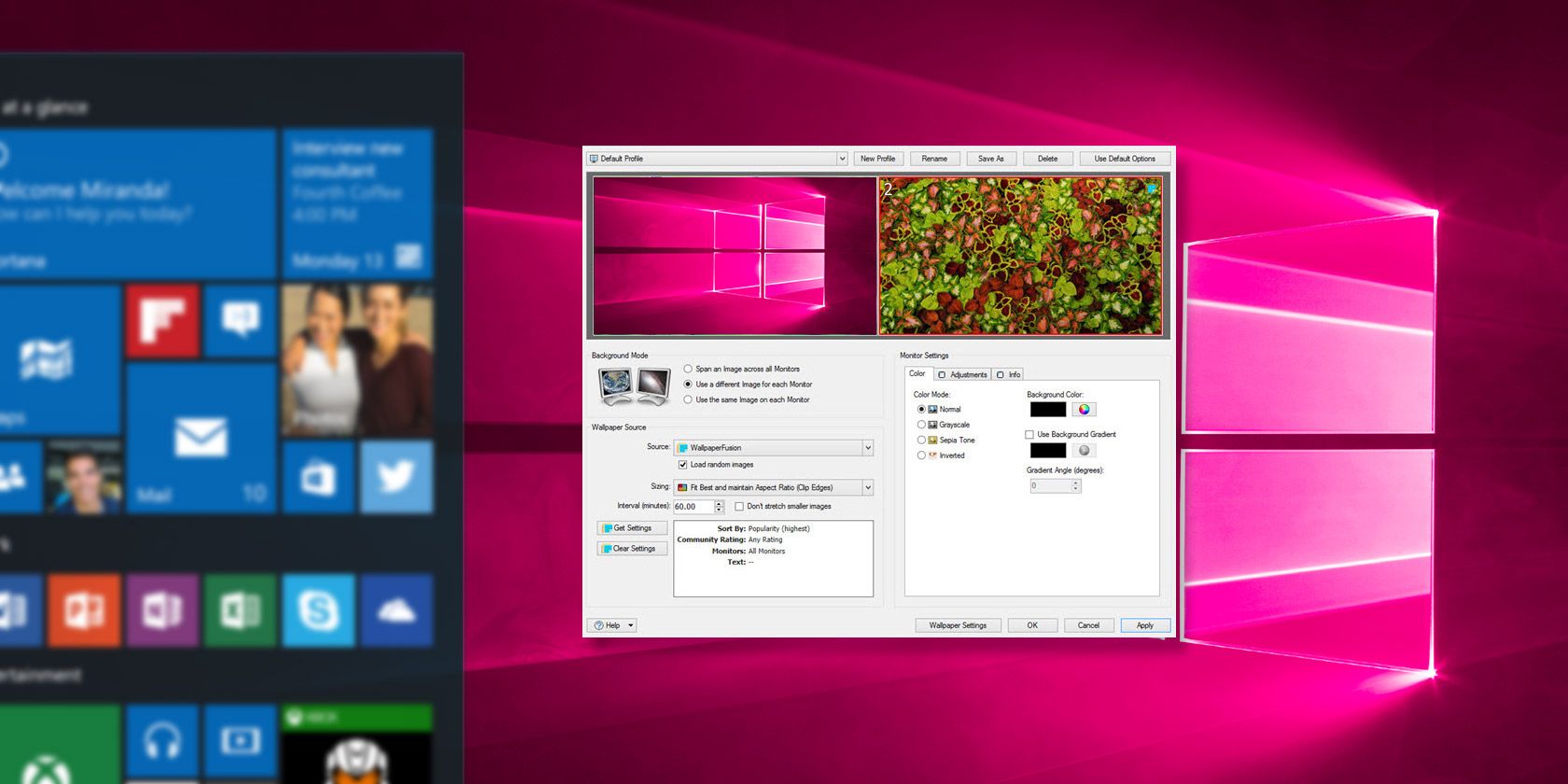Click the Twitter tile in Start menu
Image resolution: width=1568 pixels, height=784 pixels.
point(396,477)
